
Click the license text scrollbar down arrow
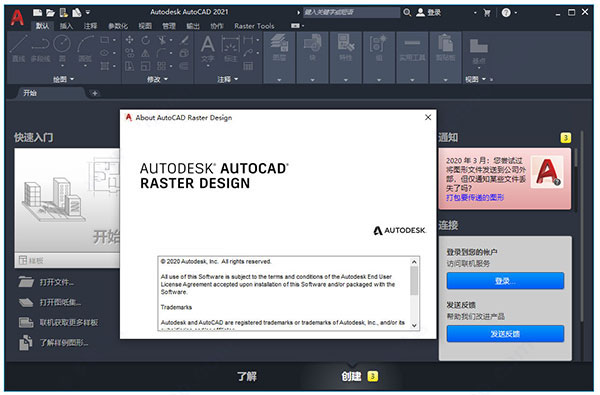click(414, 325)
